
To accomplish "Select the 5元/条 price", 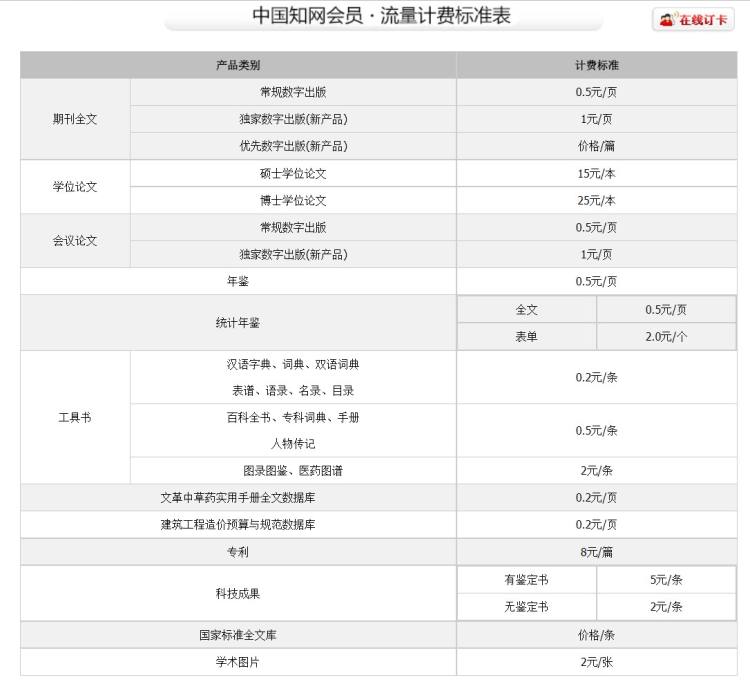I will coord(666,580).
